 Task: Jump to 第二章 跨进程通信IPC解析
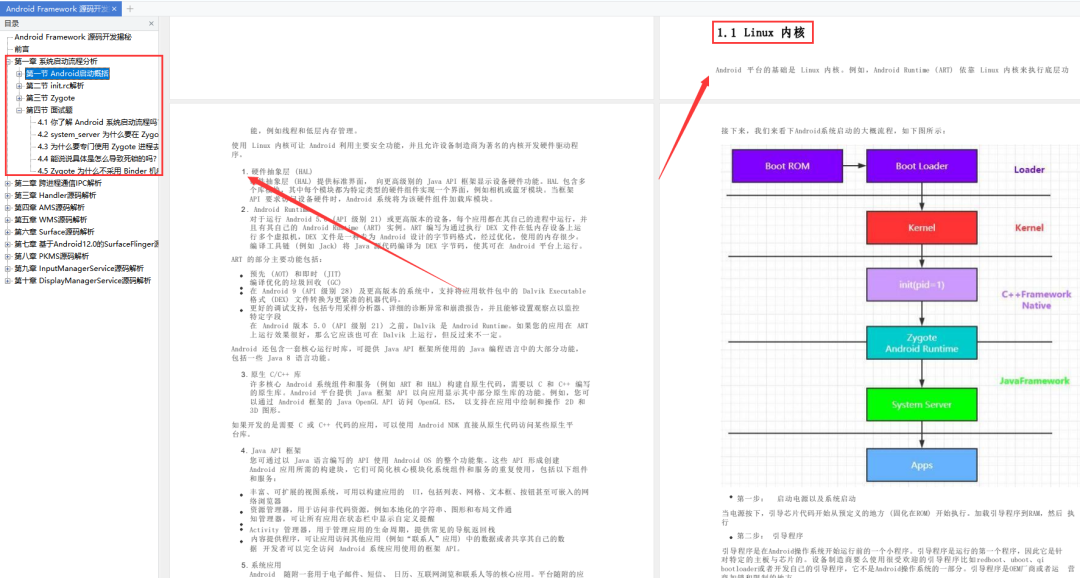pos(58,183)
